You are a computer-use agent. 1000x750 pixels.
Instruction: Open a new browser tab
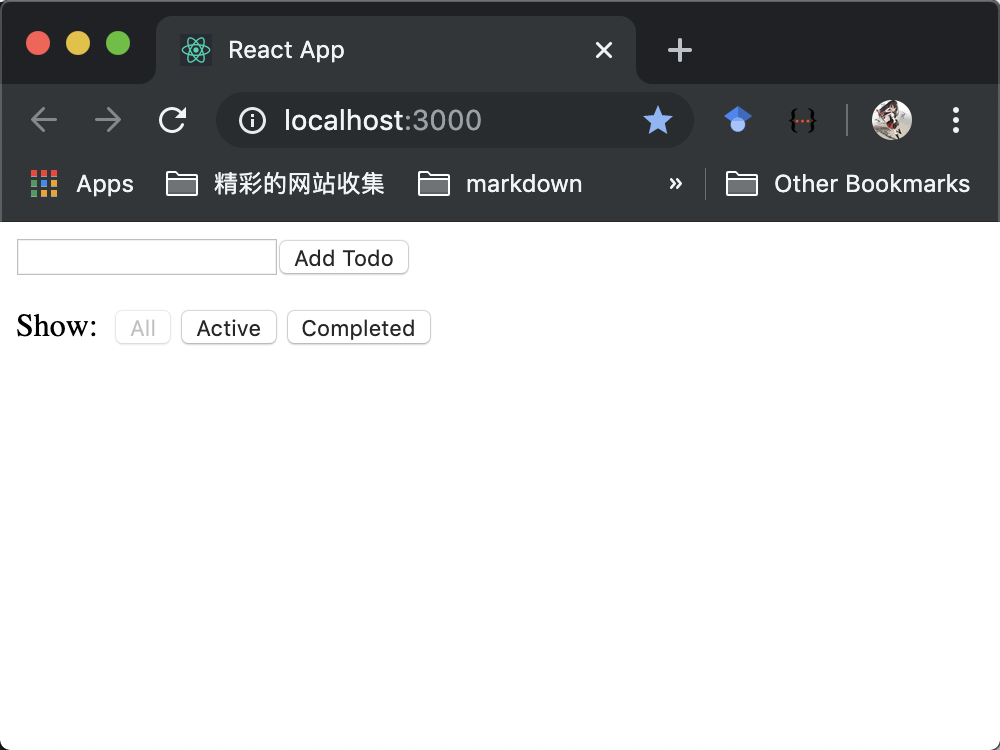680,50
